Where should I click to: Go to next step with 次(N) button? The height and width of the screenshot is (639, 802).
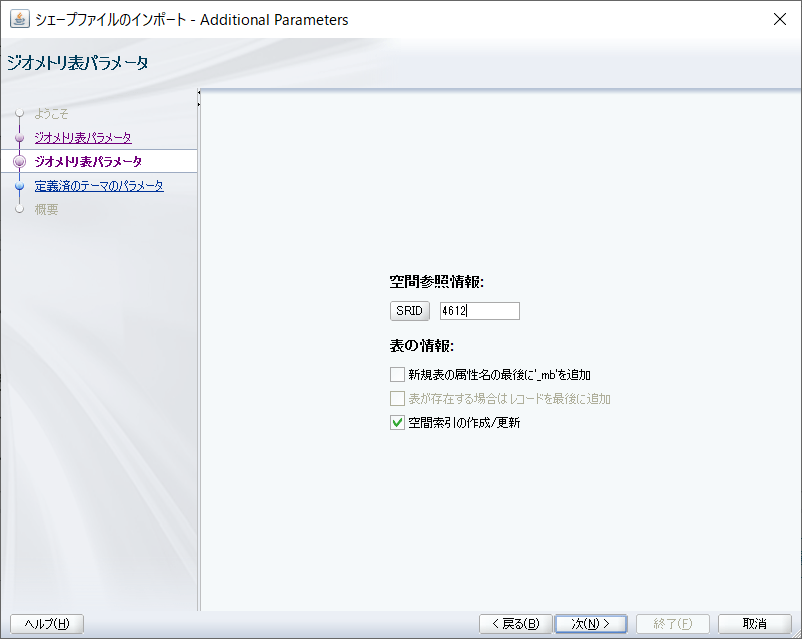click(591, 624)
